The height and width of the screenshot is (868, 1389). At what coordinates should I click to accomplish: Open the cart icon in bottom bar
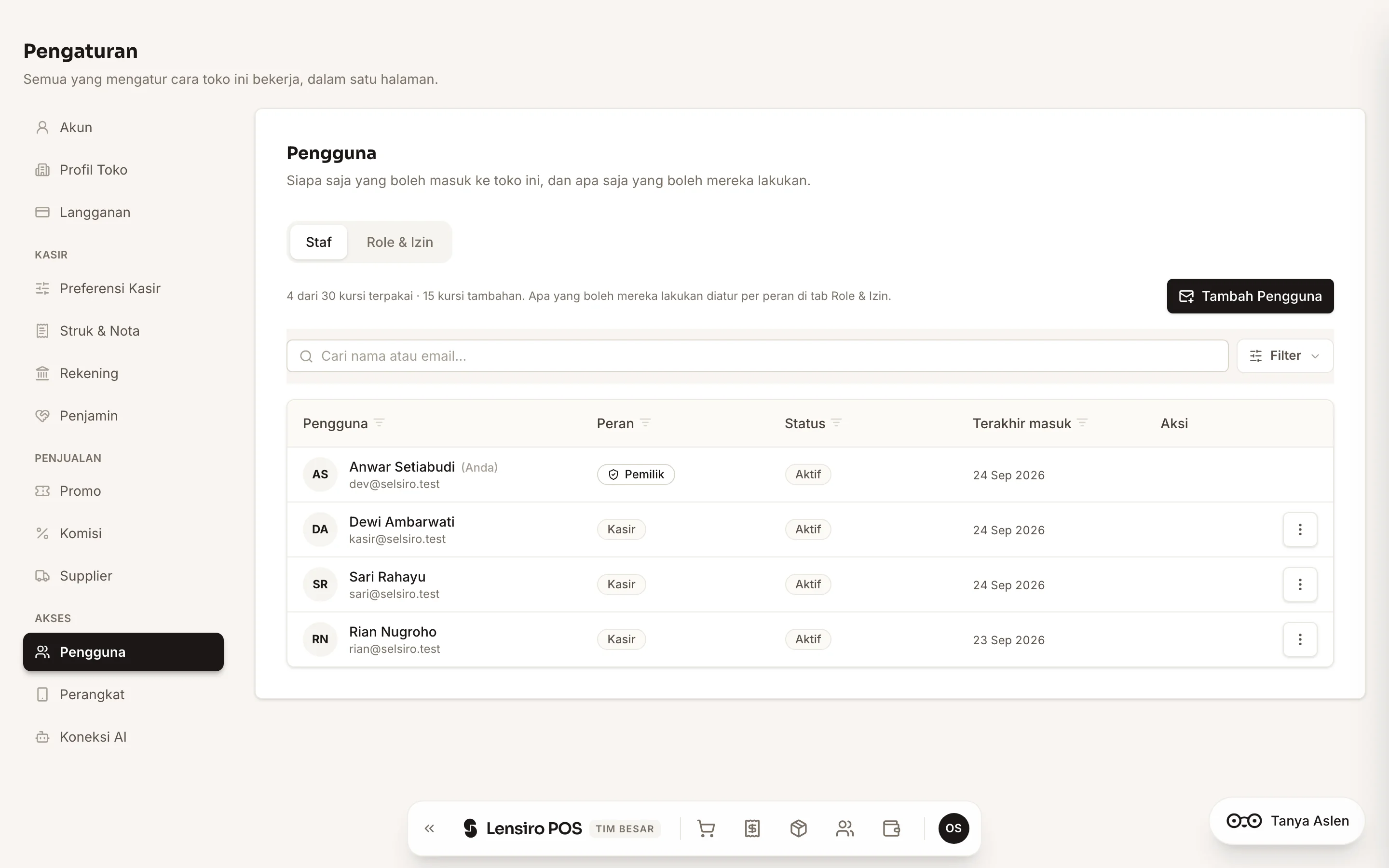point(706,828)
